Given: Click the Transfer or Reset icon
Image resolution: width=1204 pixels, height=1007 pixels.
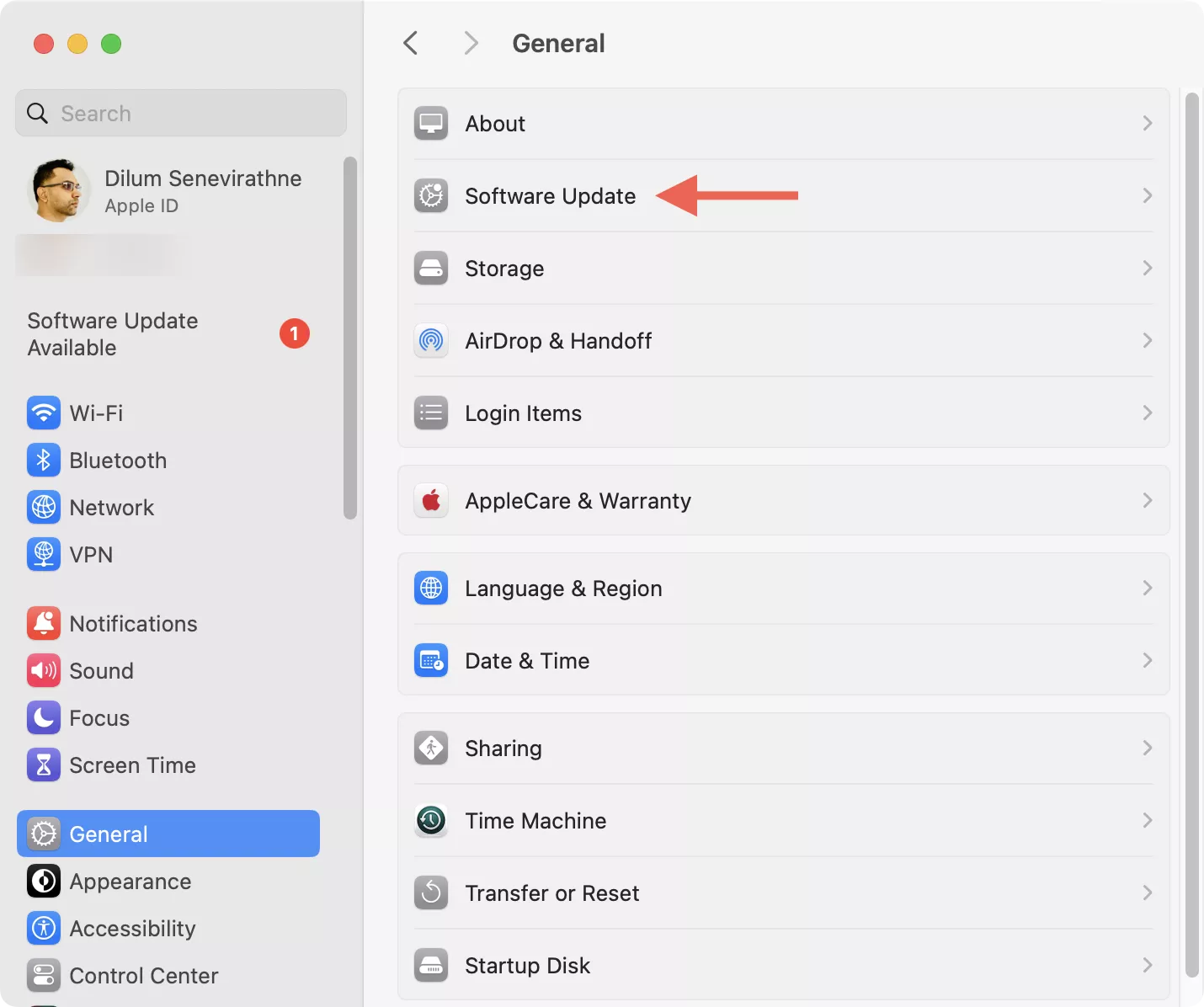Looking at the screenshot, I should [431, 893].
